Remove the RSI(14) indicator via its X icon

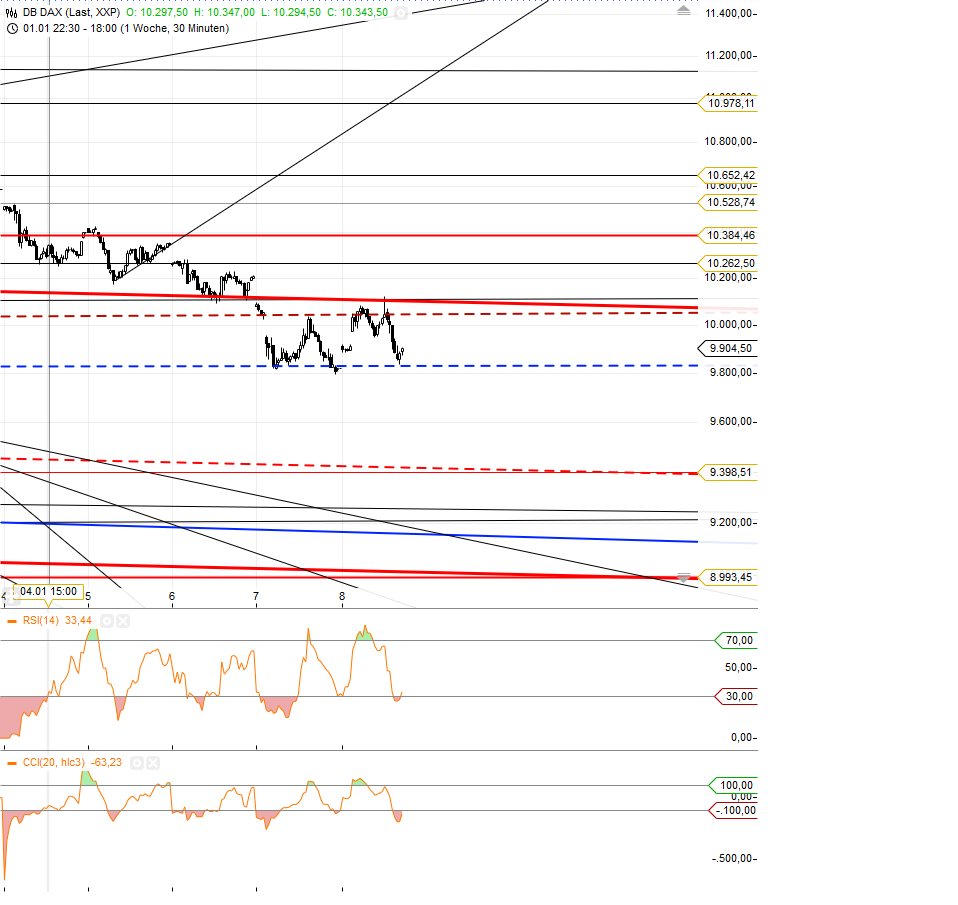pyautogui.click(x=122, y=620)
